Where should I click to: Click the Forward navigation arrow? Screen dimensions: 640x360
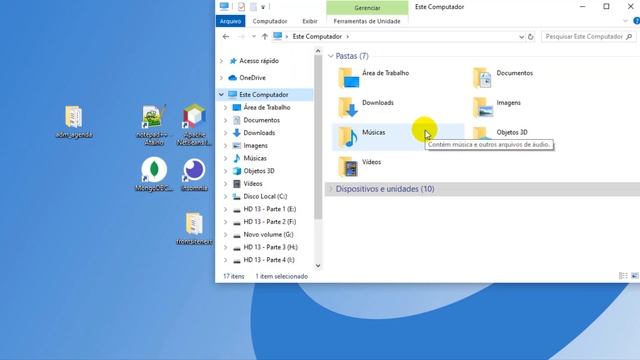(241, 37)
